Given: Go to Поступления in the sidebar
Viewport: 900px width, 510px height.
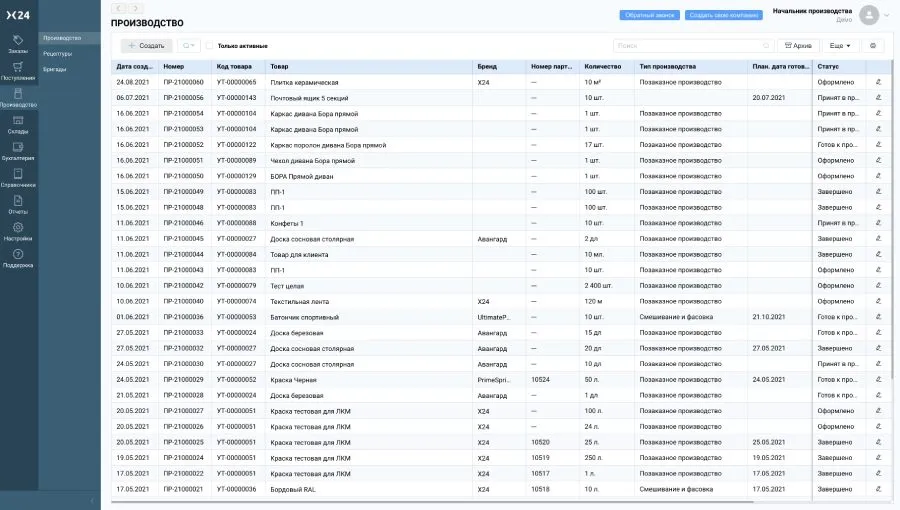Looking at the screenshot, I should point(18,71).
